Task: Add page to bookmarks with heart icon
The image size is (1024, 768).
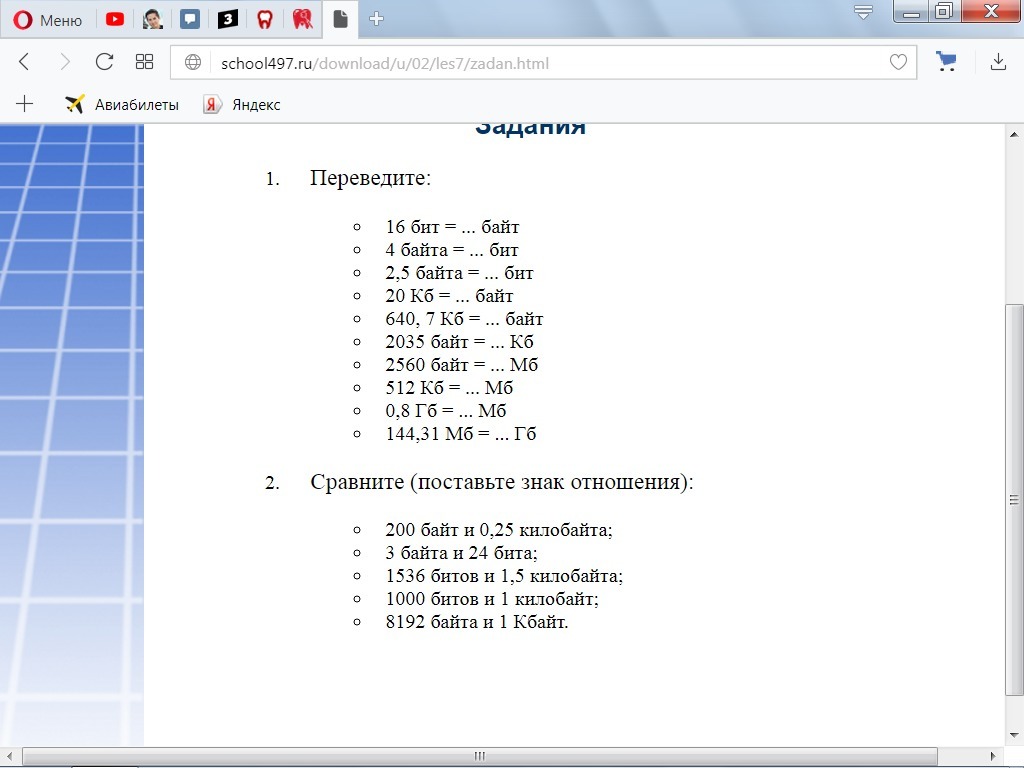Action: coord(899,63)
